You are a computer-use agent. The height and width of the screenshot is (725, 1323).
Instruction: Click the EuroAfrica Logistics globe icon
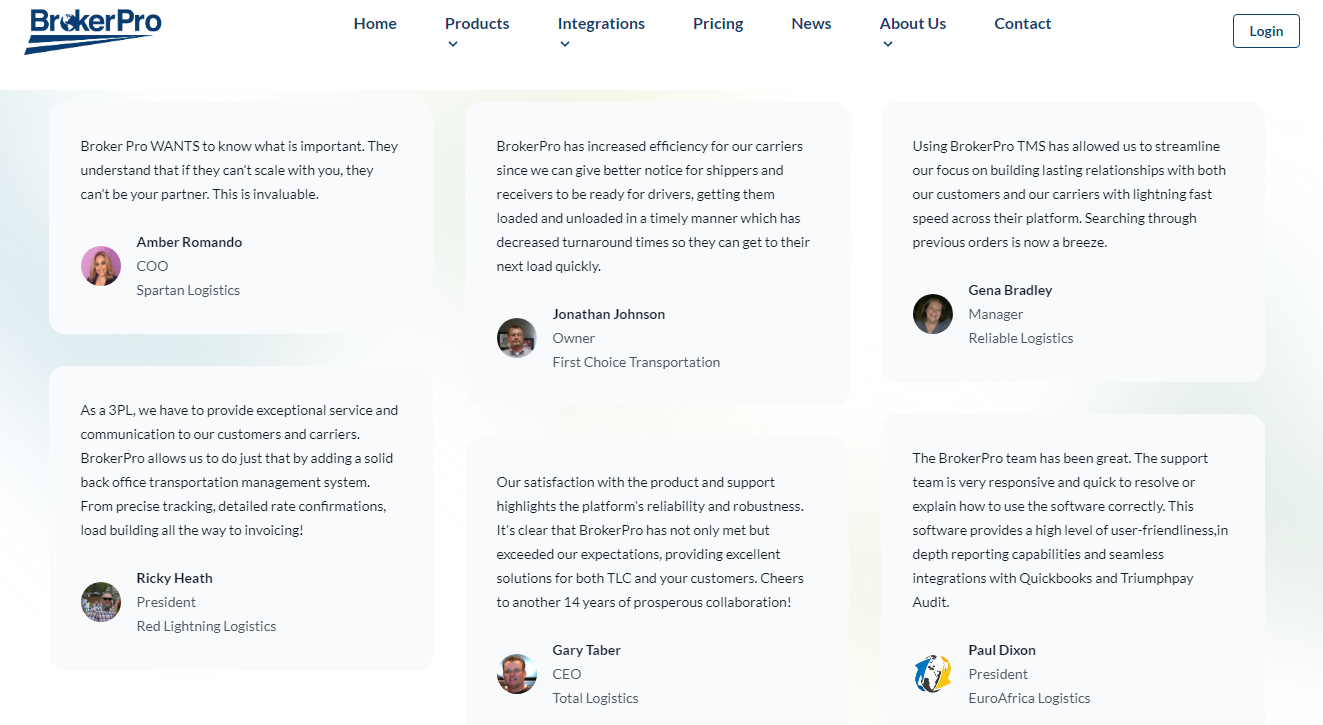(933, 674)
